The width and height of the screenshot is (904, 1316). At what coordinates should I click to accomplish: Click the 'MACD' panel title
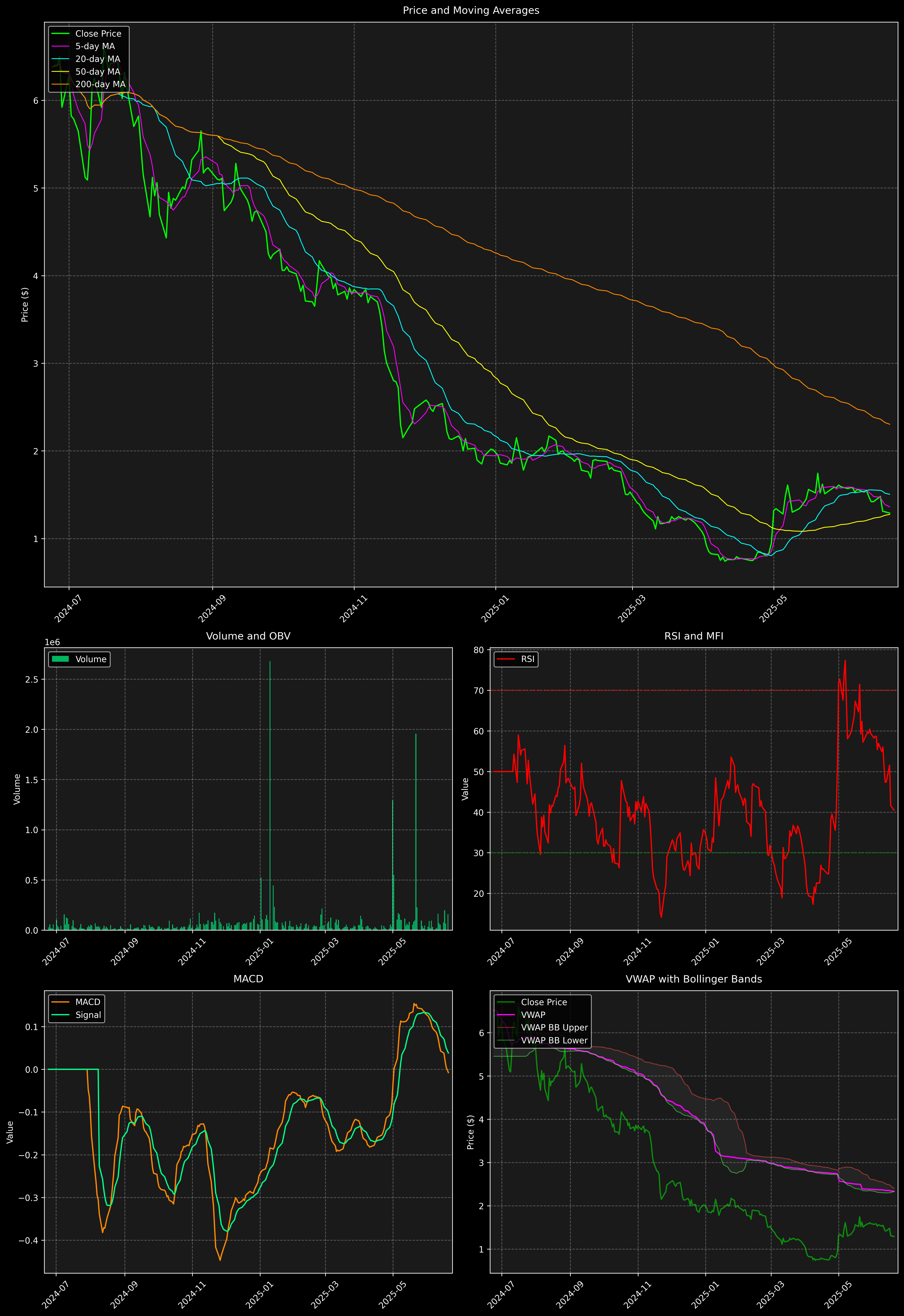coord(248,979)
